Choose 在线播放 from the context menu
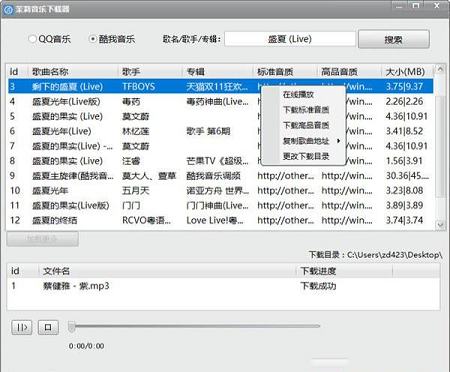 298,94
